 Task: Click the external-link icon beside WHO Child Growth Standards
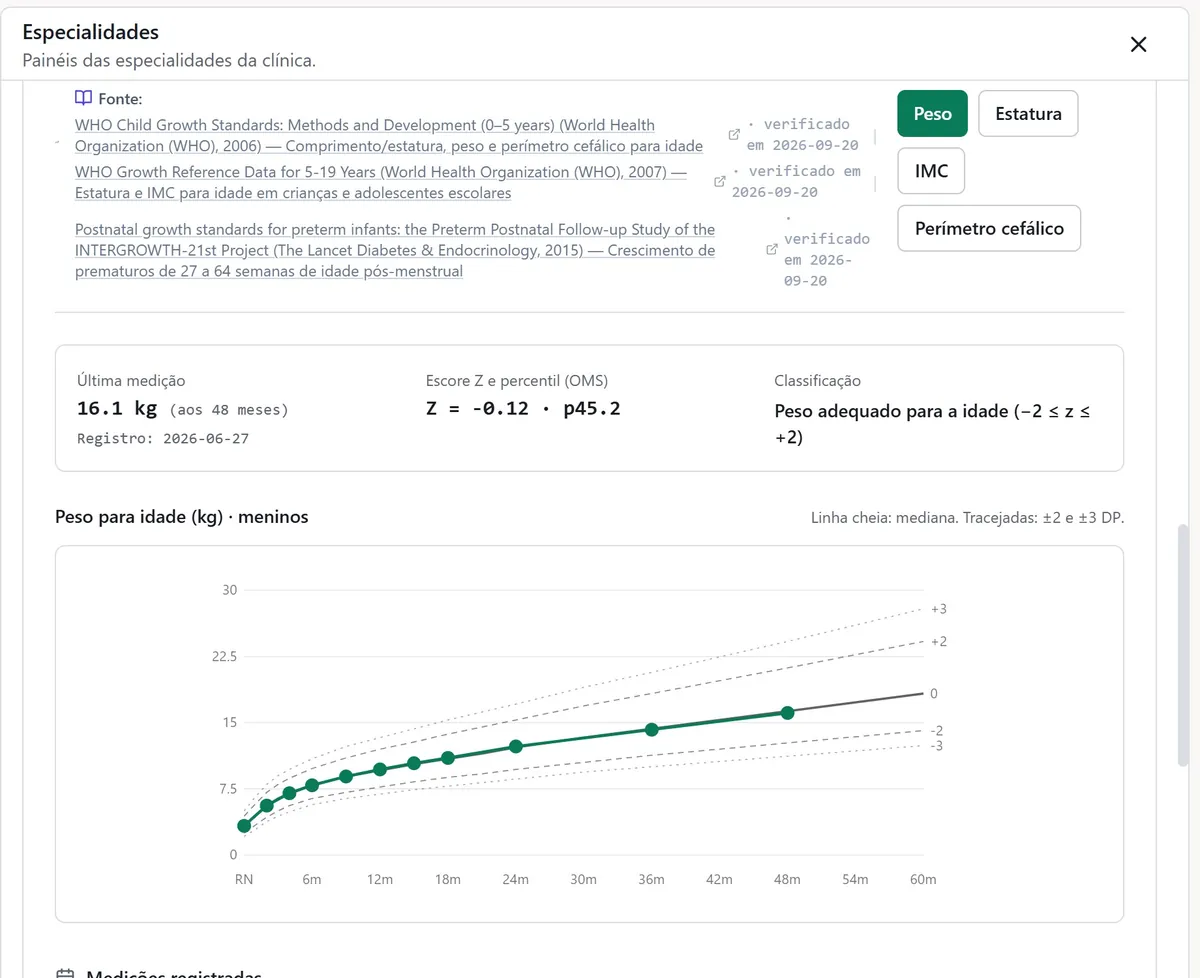click(735, 135)
